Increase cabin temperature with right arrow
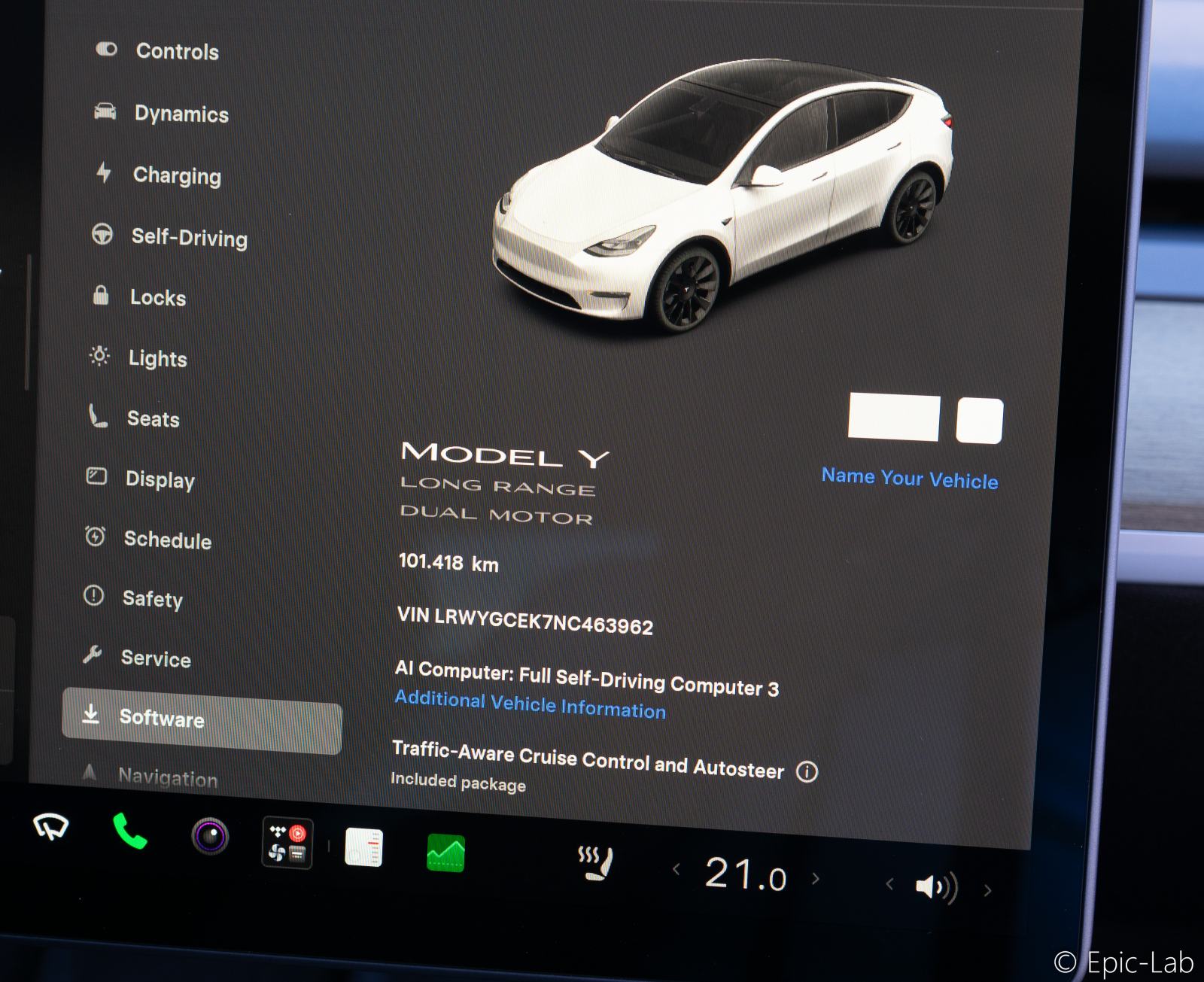Screen dimensions: 1204x982 [816, 878]
